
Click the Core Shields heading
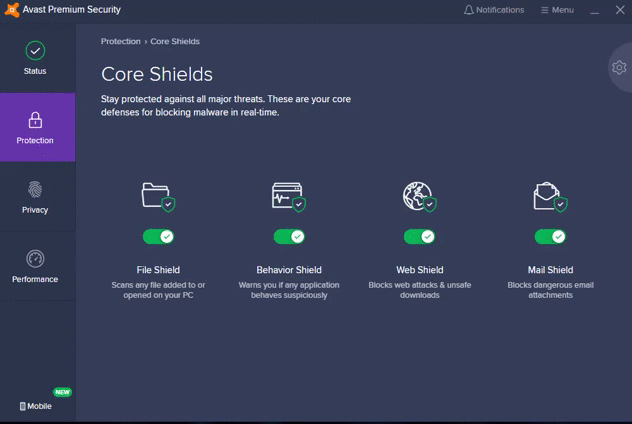[x=157, y=74]
